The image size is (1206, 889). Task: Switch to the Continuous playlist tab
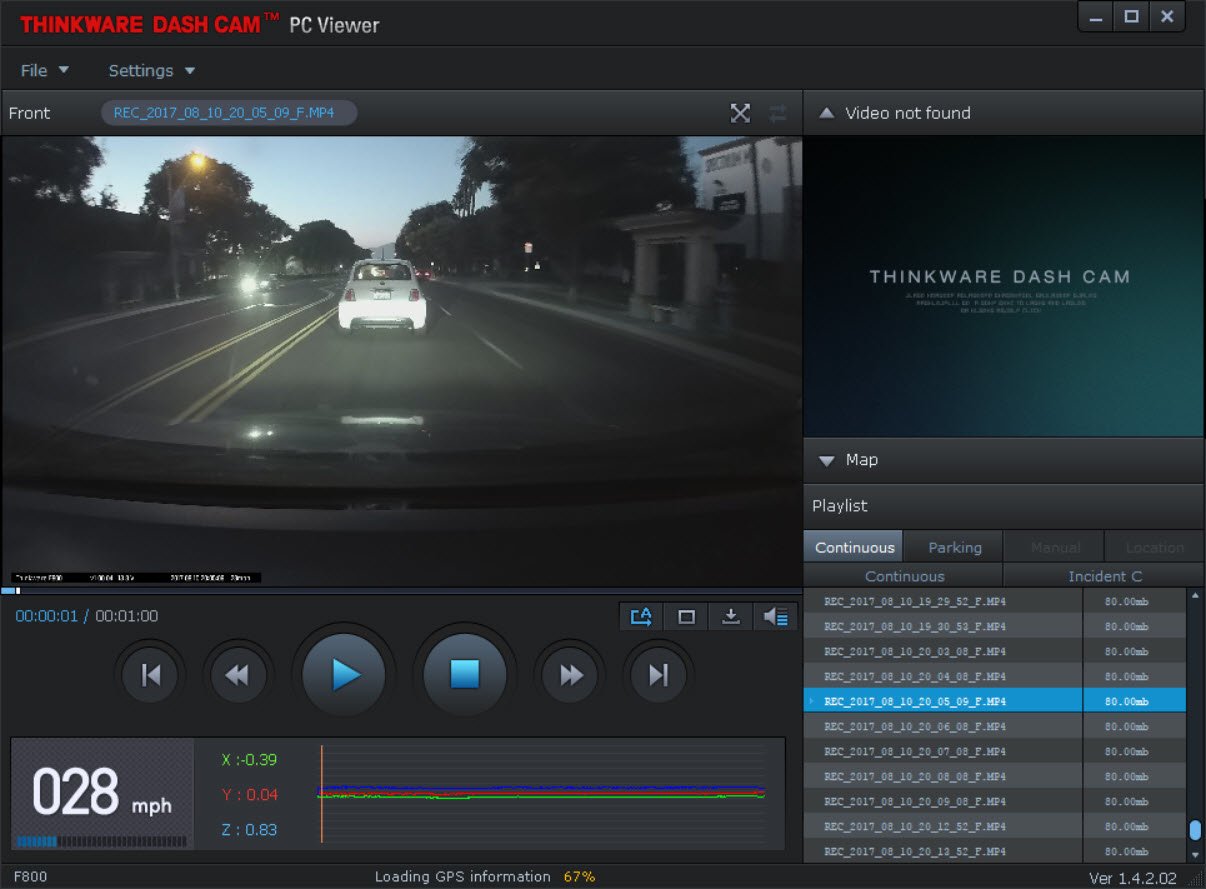point(854,547)
